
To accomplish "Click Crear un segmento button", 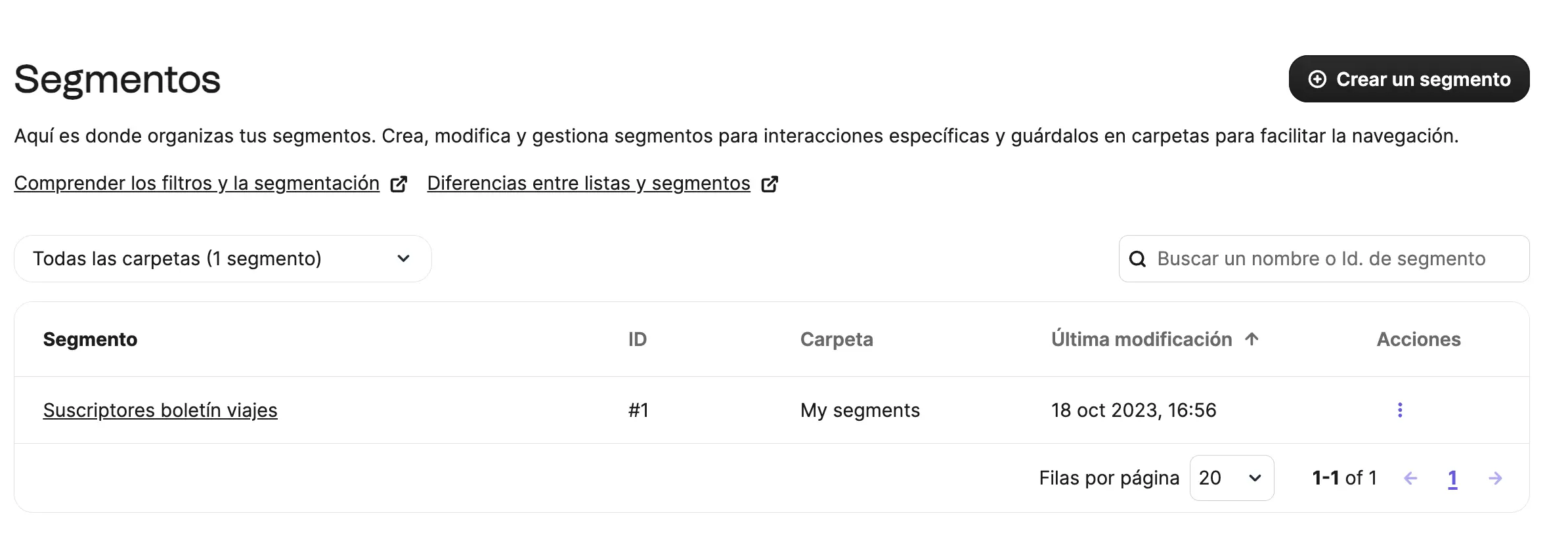I will pos(1409,79).
